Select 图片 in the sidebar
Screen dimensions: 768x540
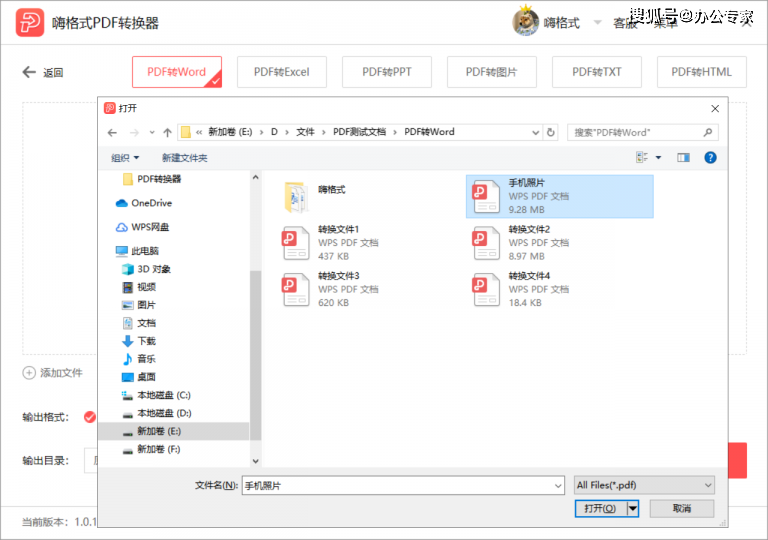click(x=139, y=305)
